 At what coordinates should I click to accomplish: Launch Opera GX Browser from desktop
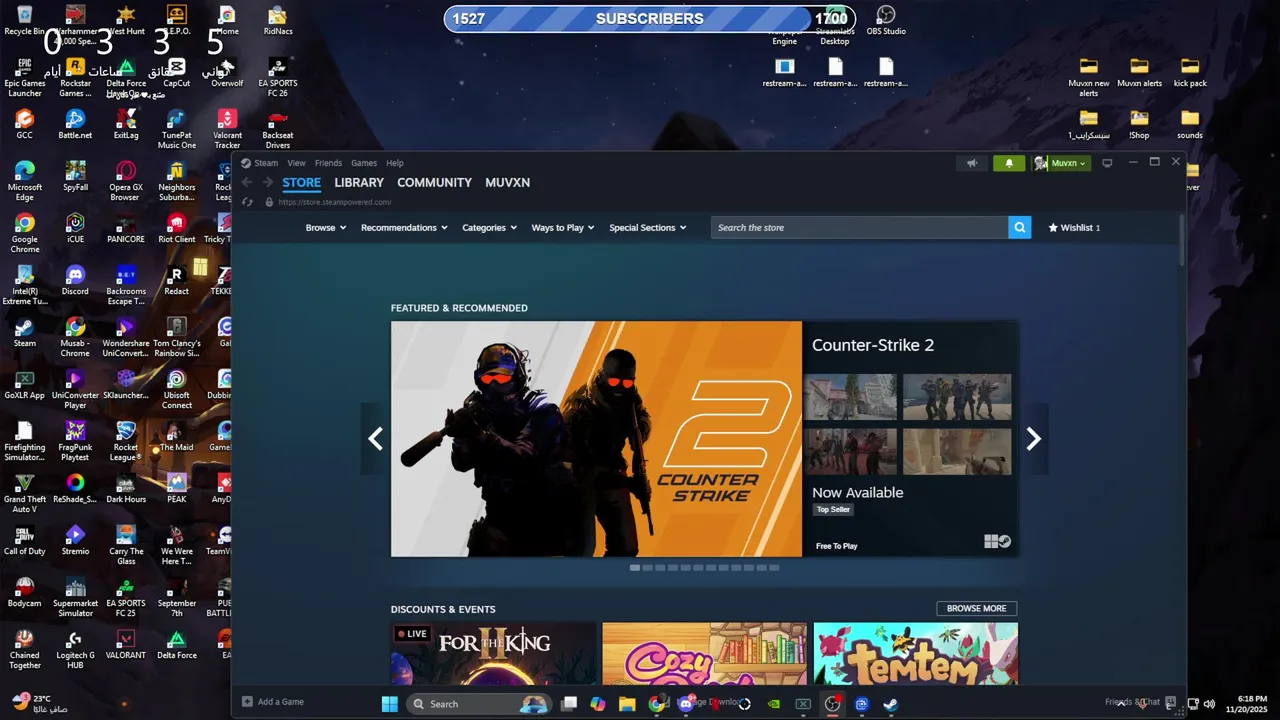click(x=125, y=181)
